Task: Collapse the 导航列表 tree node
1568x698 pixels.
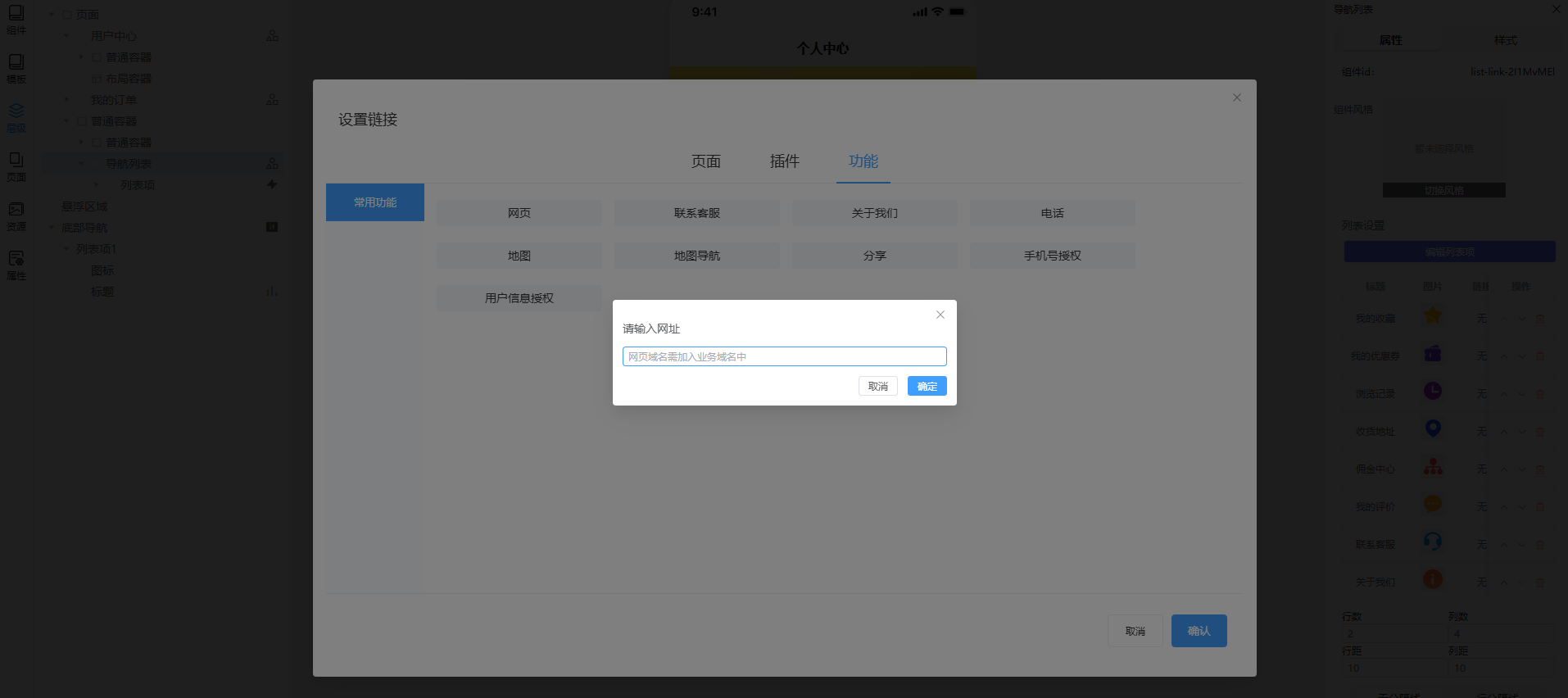Action: pyautogui.click(x=81, y=164)
